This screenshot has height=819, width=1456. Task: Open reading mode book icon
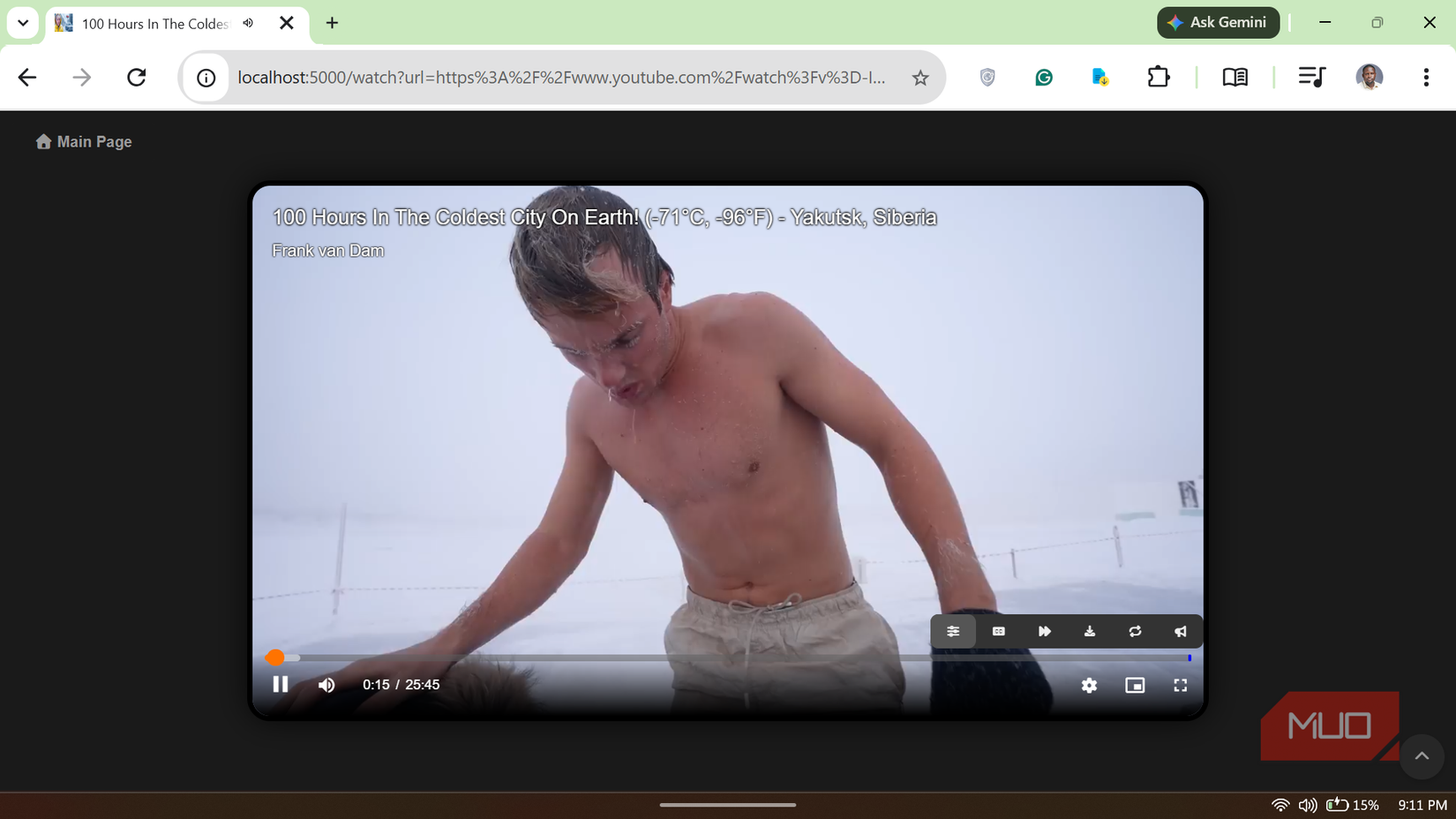pos(1235,78)
